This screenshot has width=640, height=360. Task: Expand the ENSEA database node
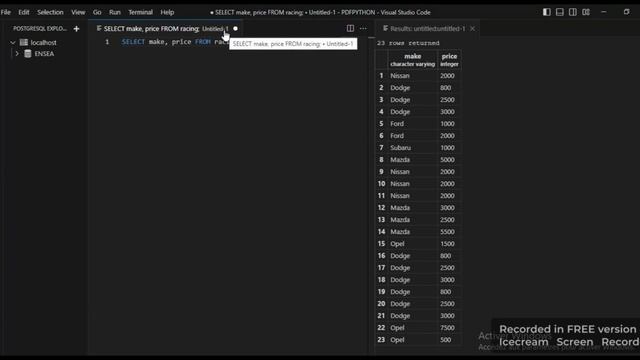pyautogui.click(x=17, y=53)
